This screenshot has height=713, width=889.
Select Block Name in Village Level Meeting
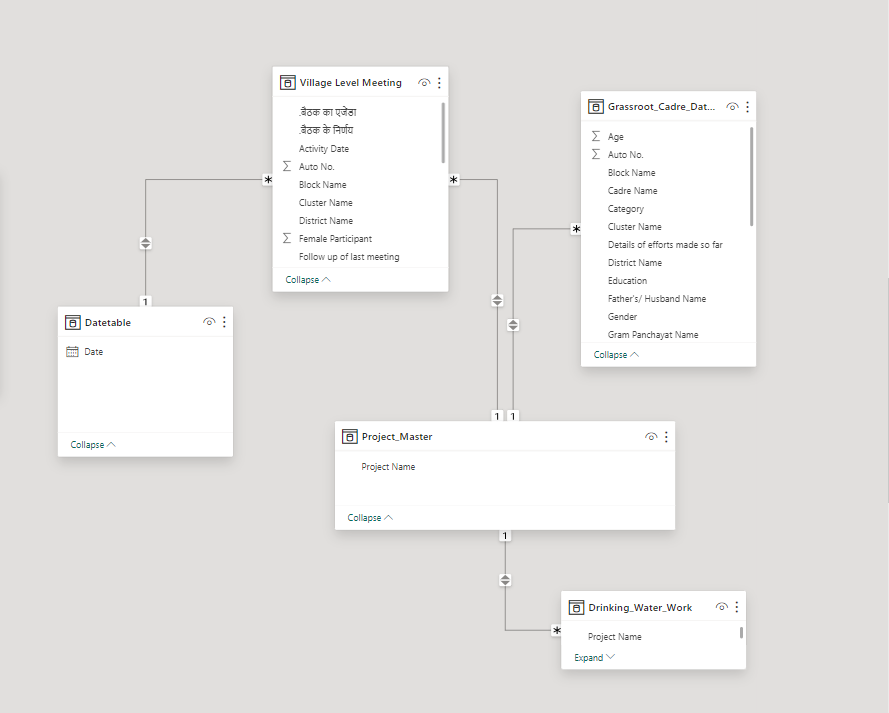(x=323, y=184)
